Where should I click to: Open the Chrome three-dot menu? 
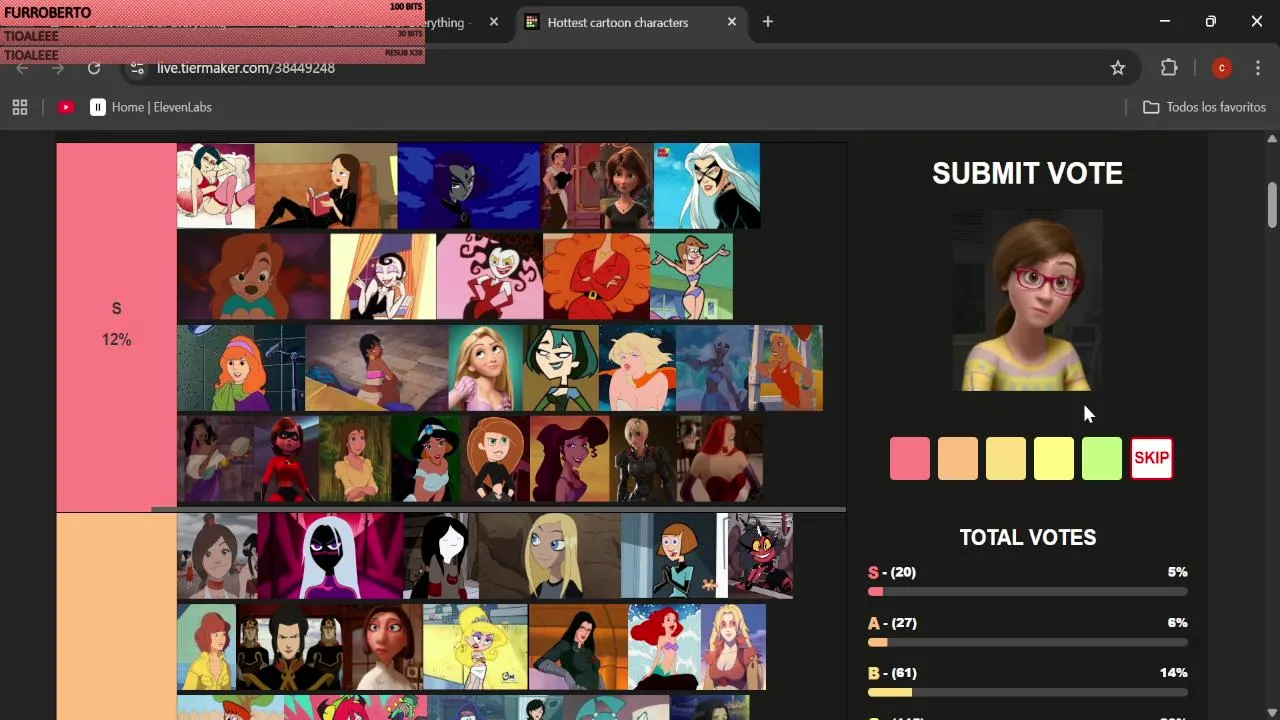pyautogui.click(x=1258, y=68)
